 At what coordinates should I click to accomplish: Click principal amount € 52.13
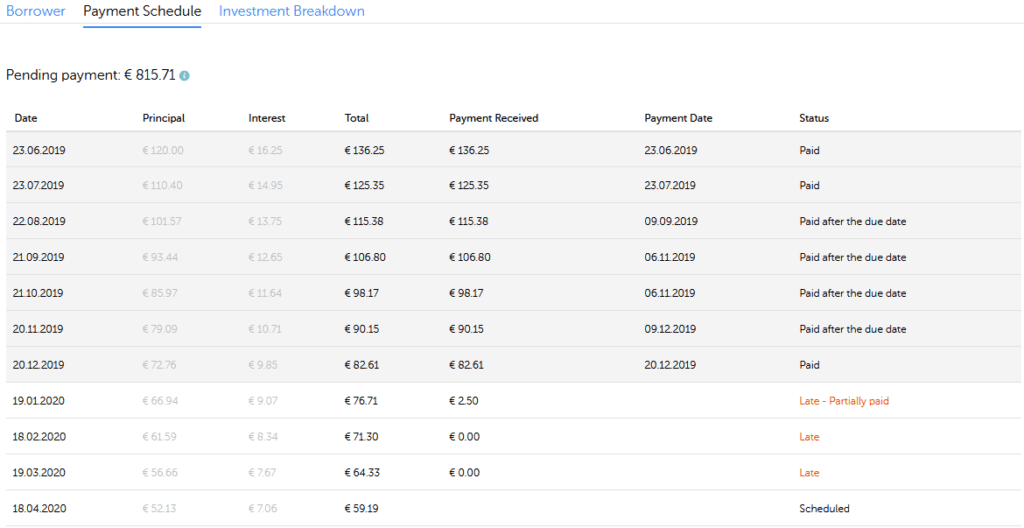159,508
